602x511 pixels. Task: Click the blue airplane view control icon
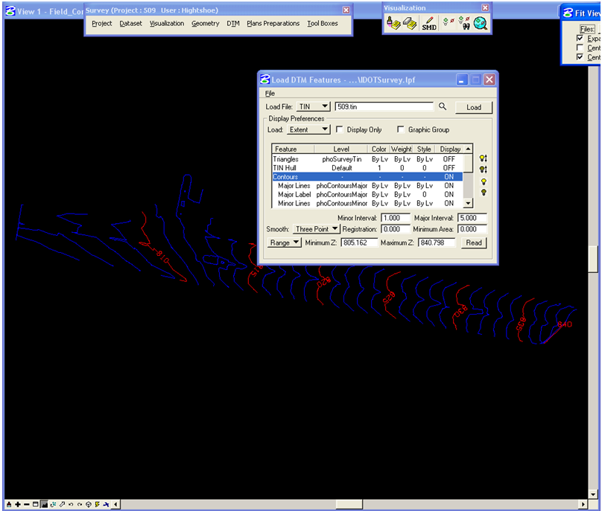pos(106,504)
